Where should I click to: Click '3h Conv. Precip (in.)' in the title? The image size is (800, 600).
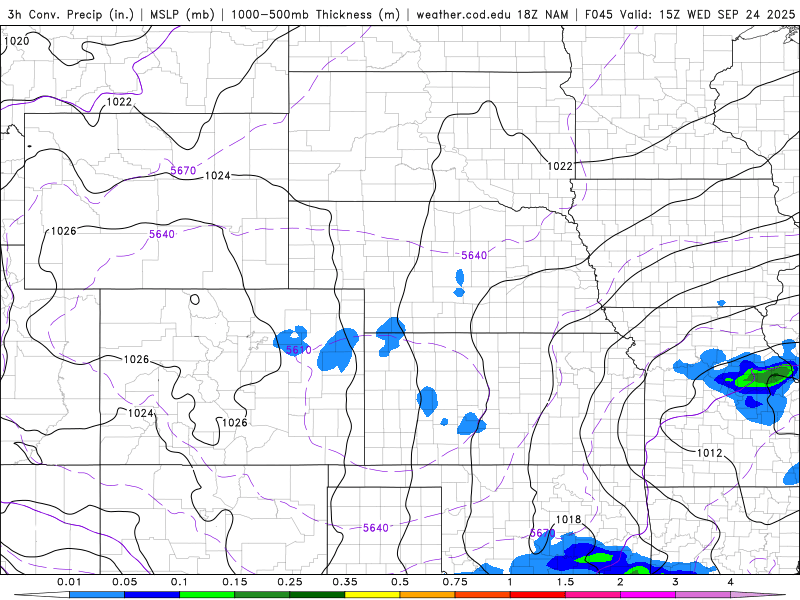point(71,15)
